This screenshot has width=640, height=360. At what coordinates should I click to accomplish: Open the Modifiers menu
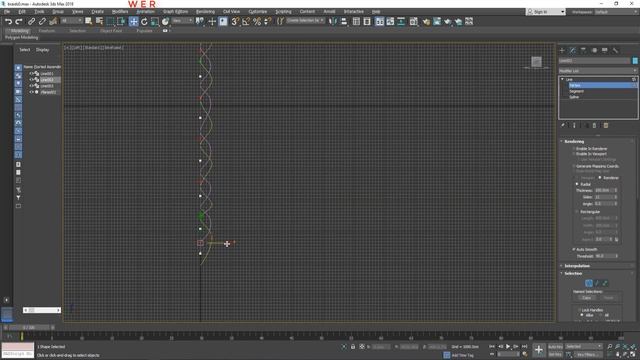[x=120, y=12]
